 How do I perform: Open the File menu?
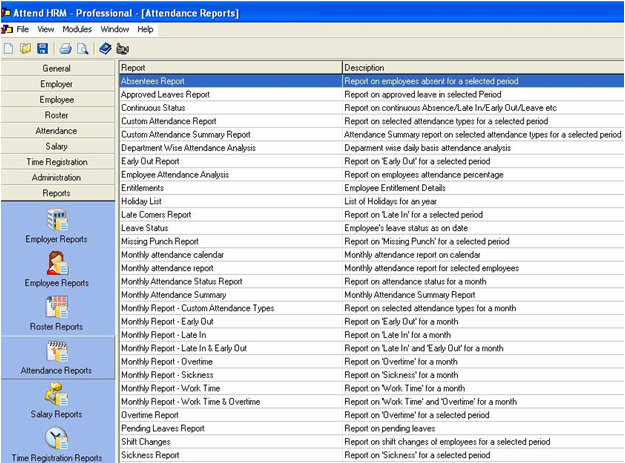[23, 29]
